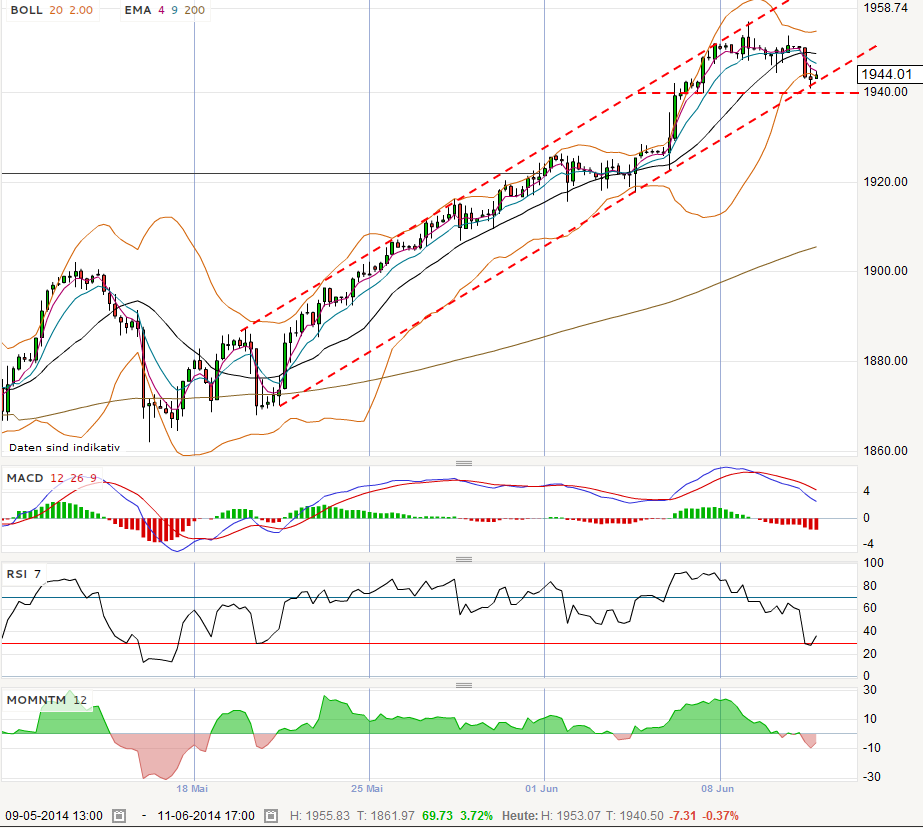The width and height of the screenshot is (923, 828).
Task: Open the start date calendar picker icon
Action: point(119,816)
